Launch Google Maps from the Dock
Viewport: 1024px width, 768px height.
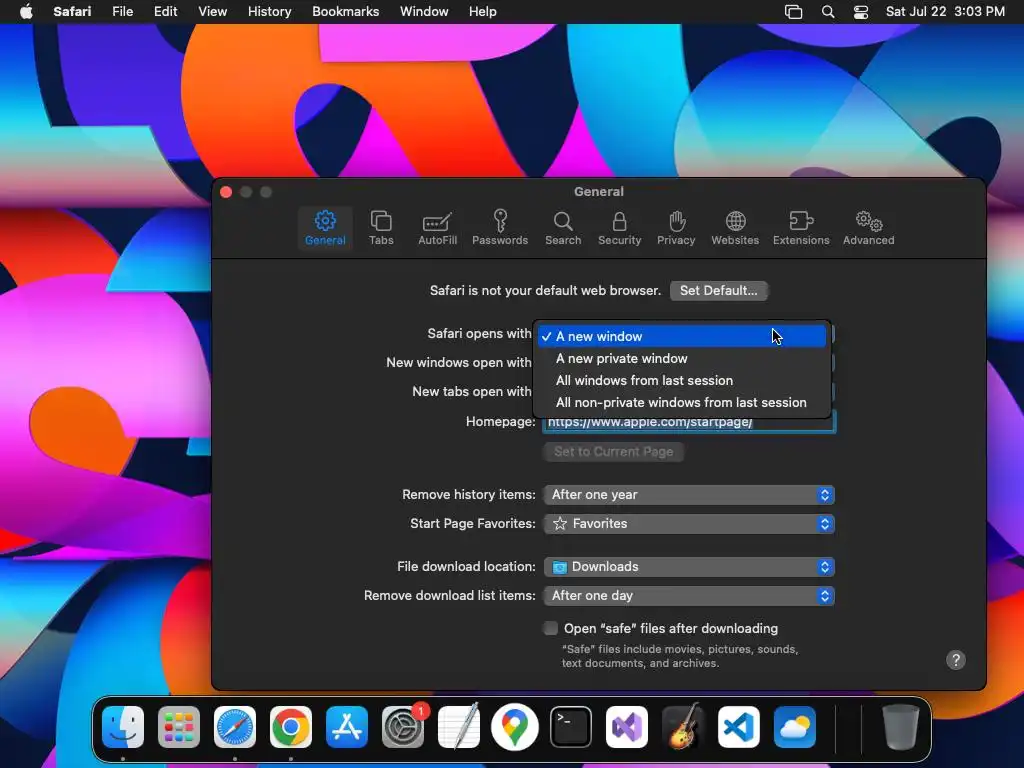click(515, 727)
